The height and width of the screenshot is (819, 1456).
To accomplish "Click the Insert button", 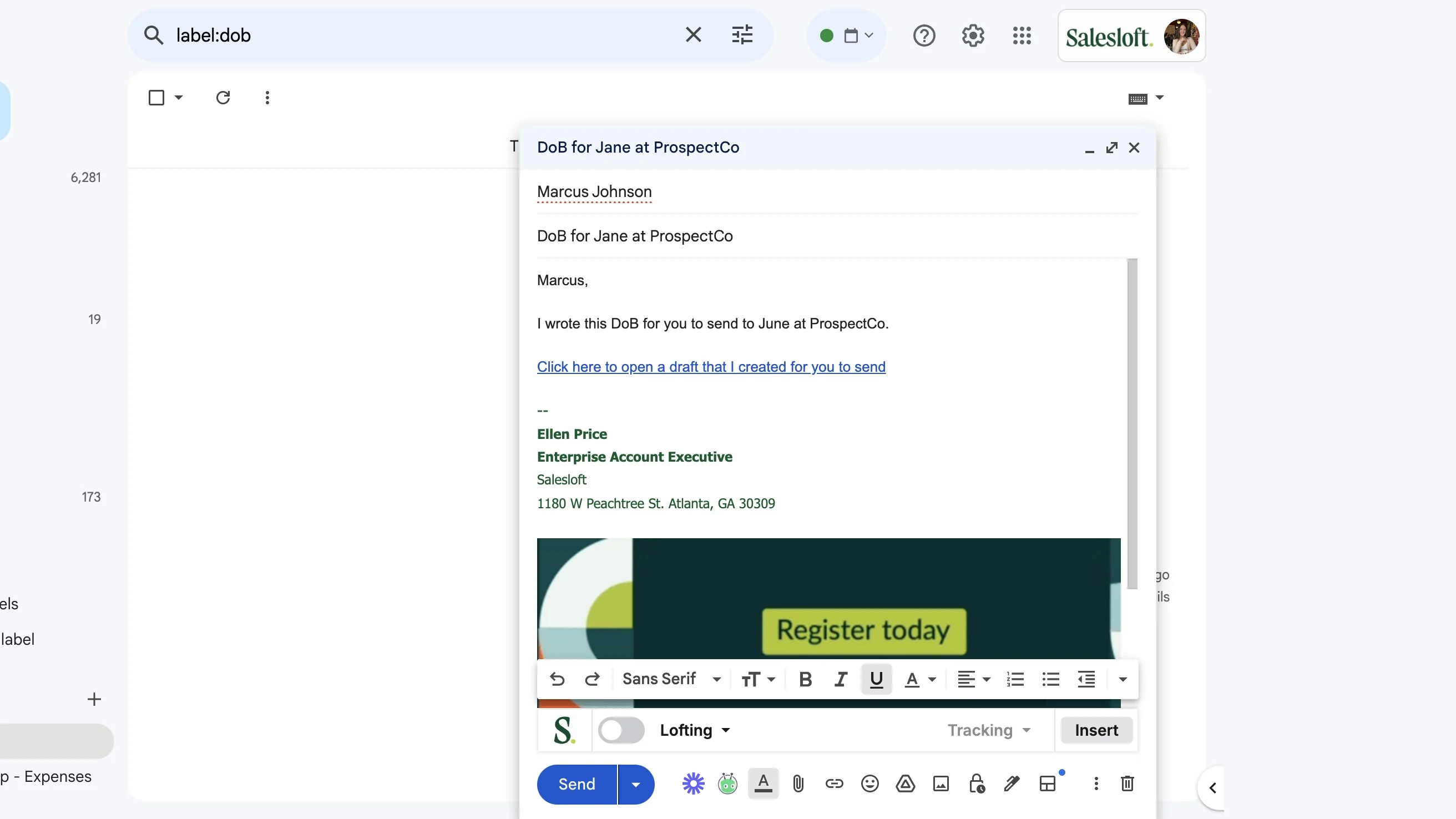I will coord(1096,730).
